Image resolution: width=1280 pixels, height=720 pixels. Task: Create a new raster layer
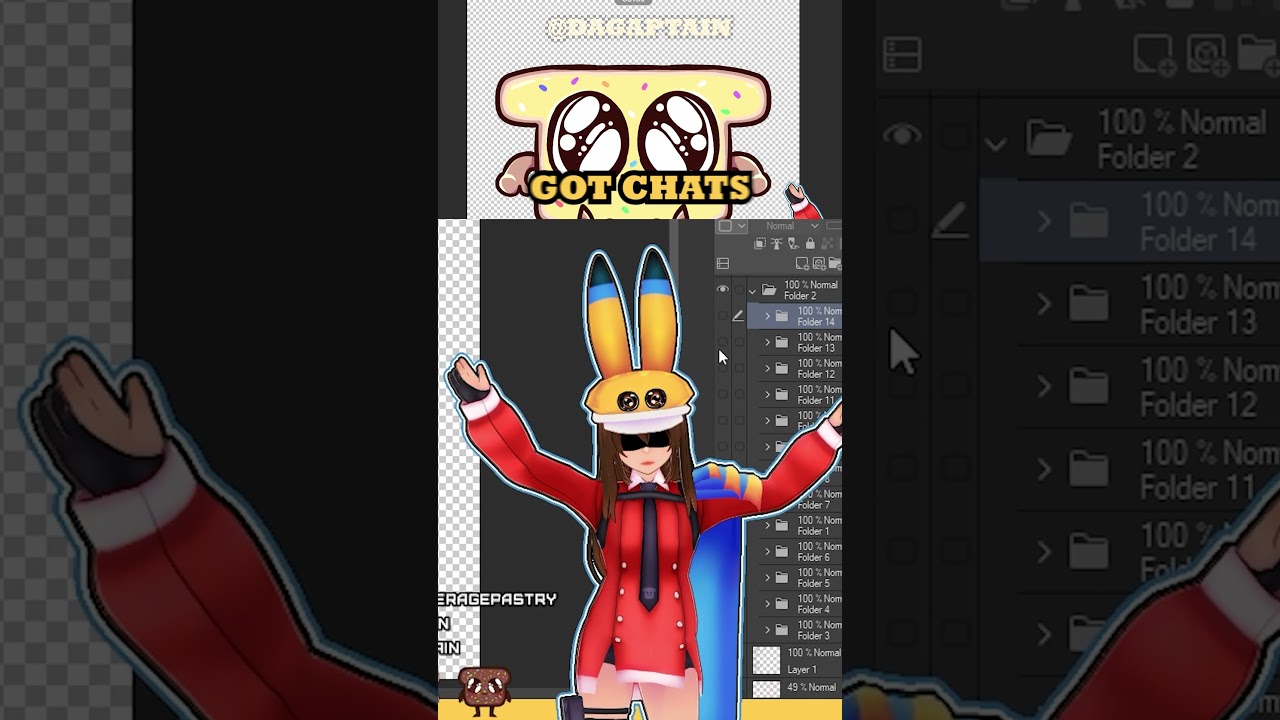click(x=803, y=264)
